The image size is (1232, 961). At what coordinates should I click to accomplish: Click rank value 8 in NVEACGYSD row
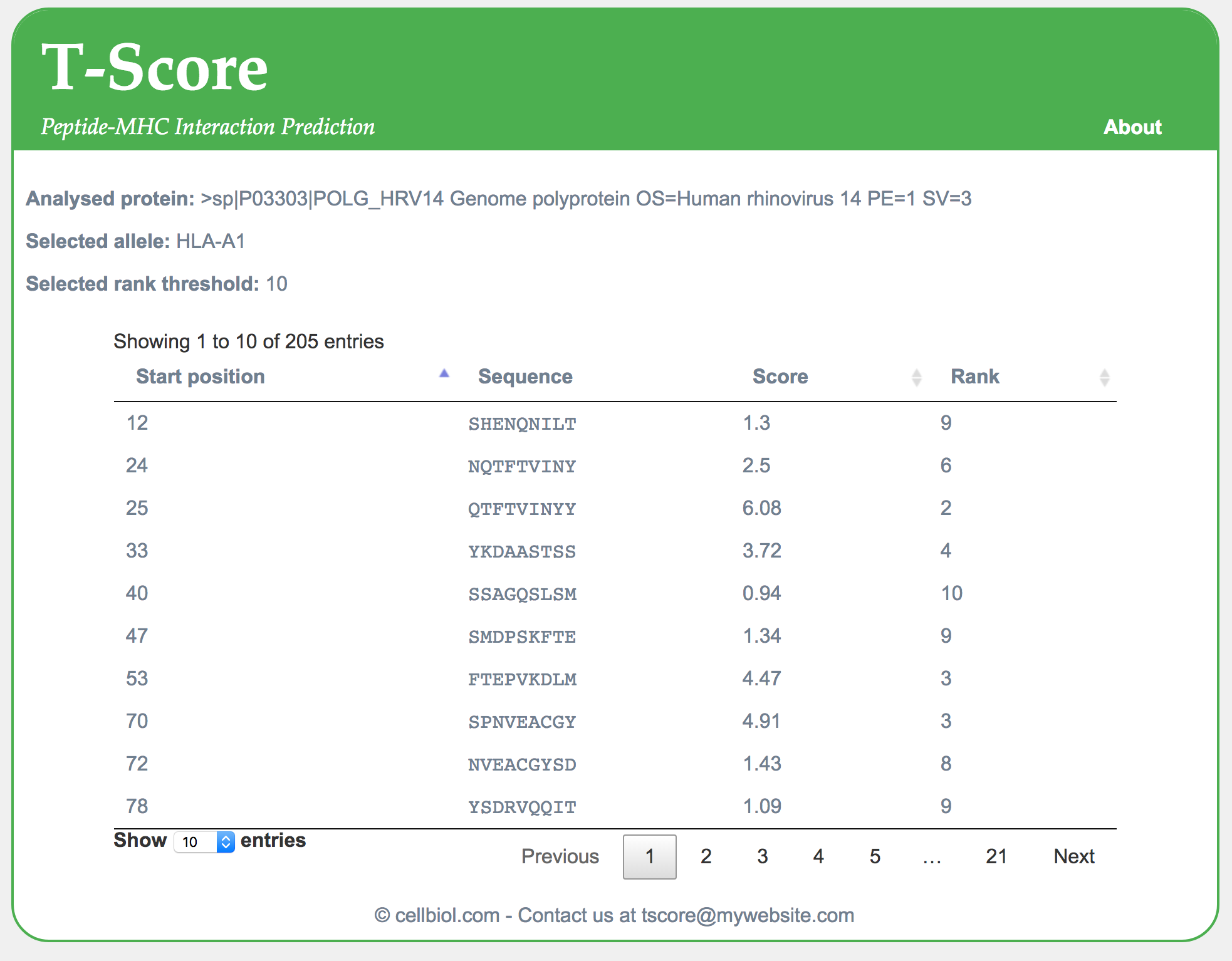point(946,764)
